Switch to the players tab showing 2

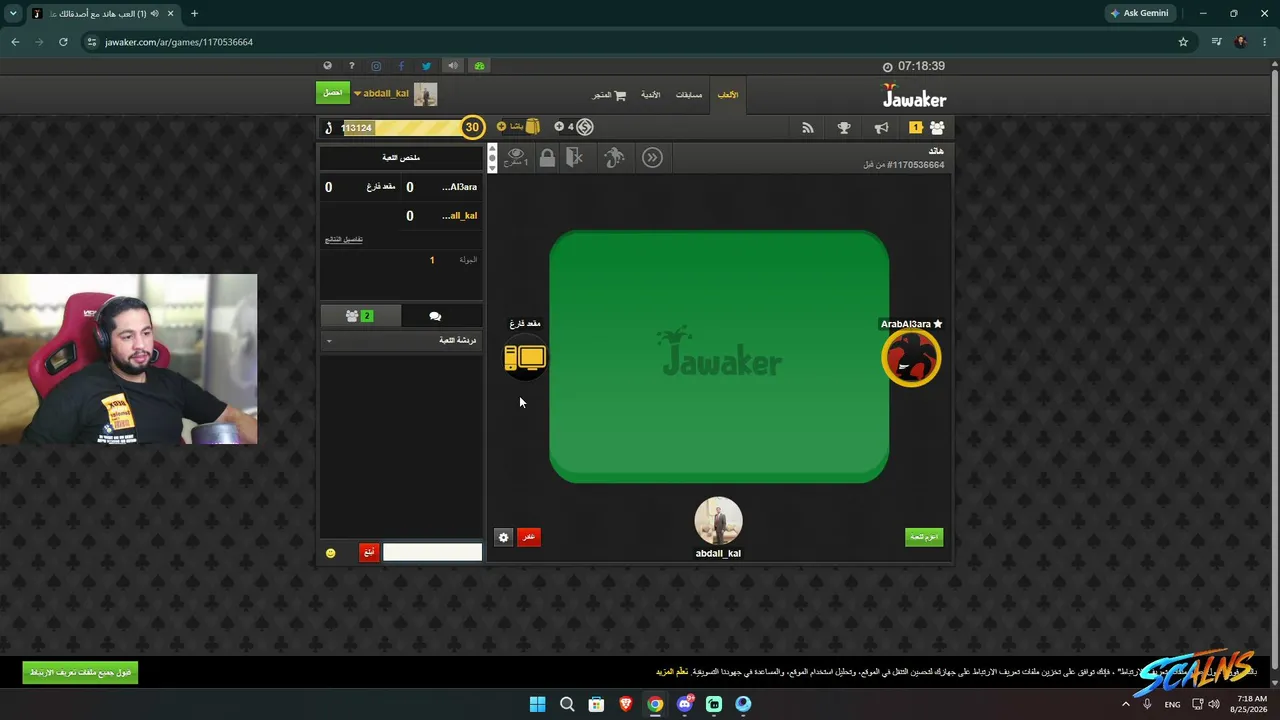tap(360, 316)
